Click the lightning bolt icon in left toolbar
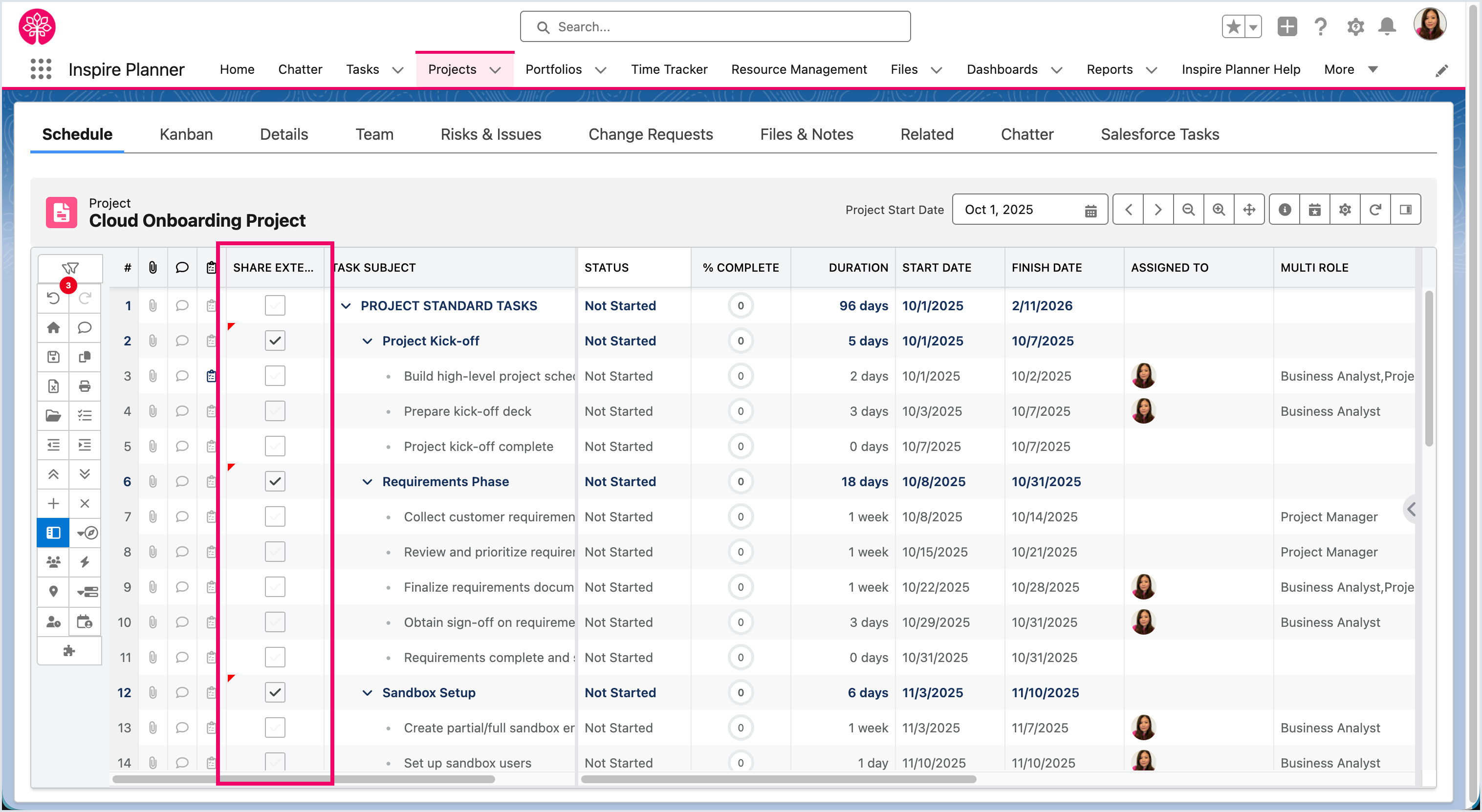Screen dimensions: 1482x812 pyautogui.click(x=85, y=562)
